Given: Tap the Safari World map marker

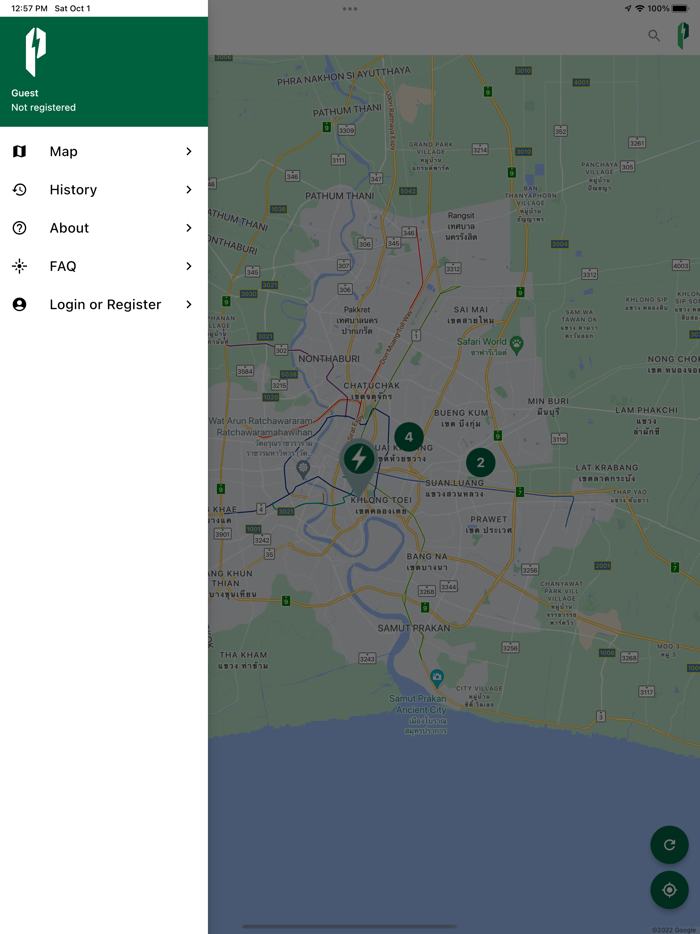Looking at the screenshot, I should tap(516, 345).
